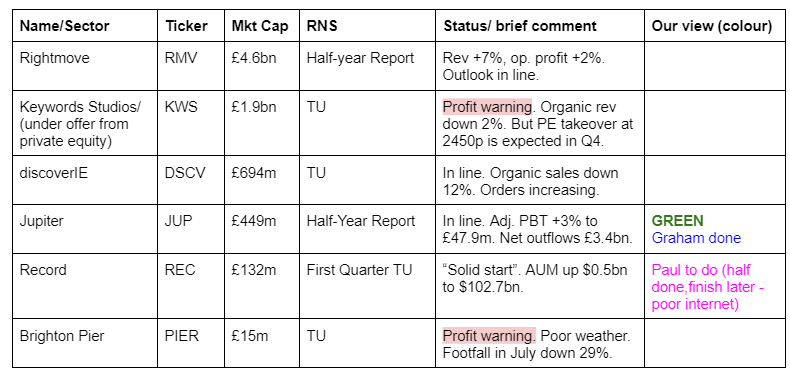Select the DSCV ticker cell

[190, 180]
